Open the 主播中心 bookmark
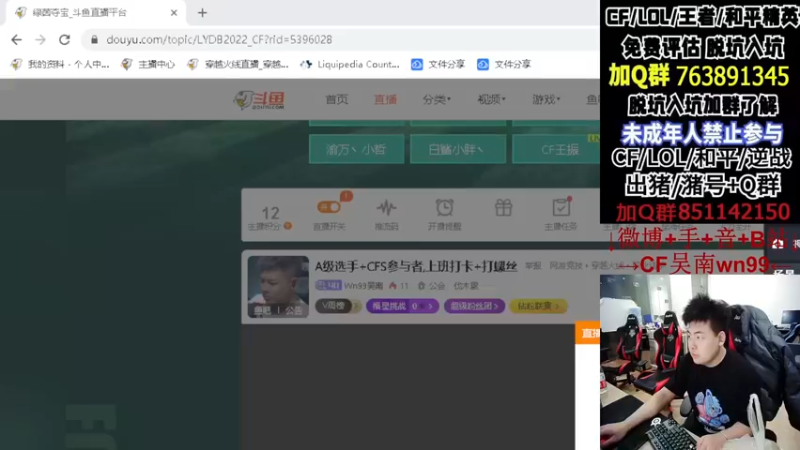The width and height of the screenshot is (800, 450). click(x=148, y=64)
